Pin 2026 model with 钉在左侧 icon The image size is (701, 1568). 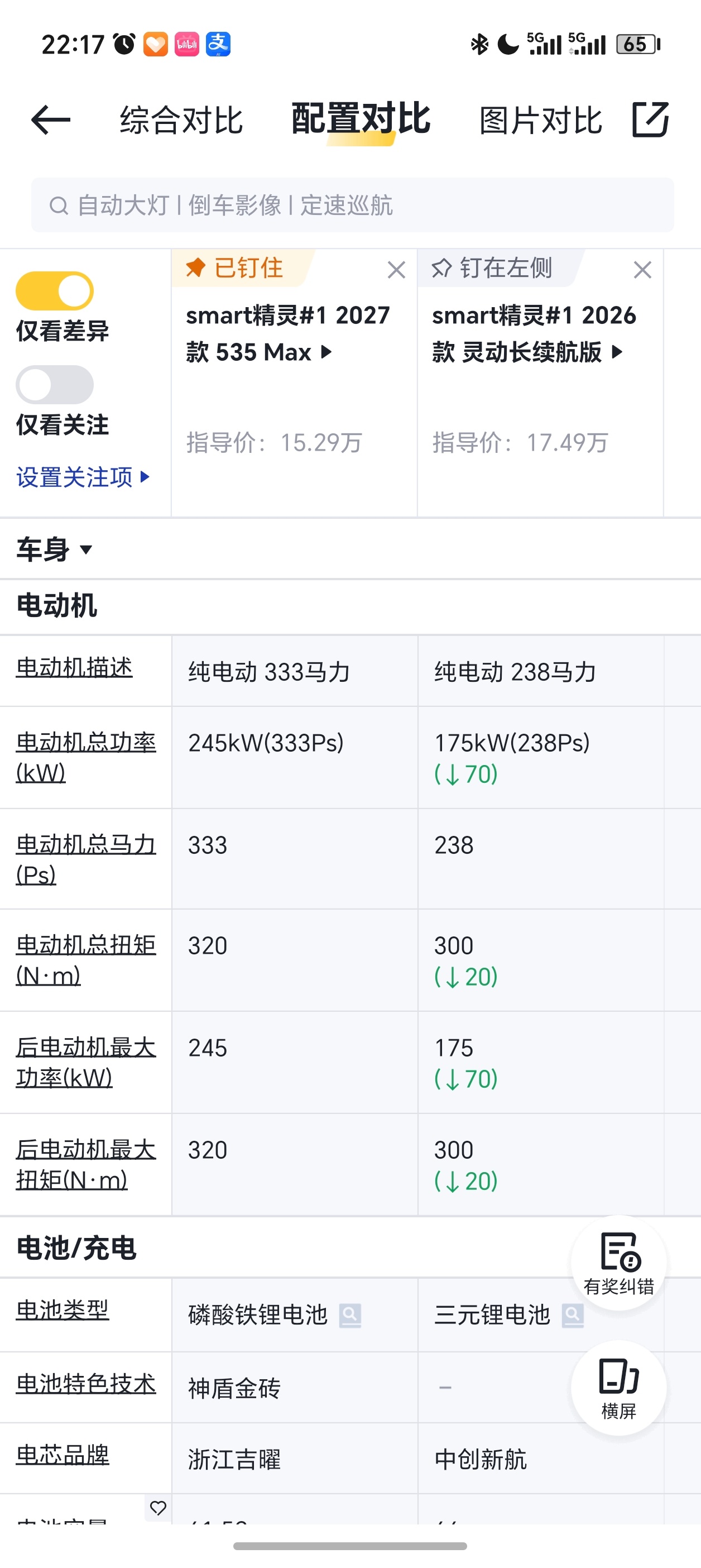point(492,268)
